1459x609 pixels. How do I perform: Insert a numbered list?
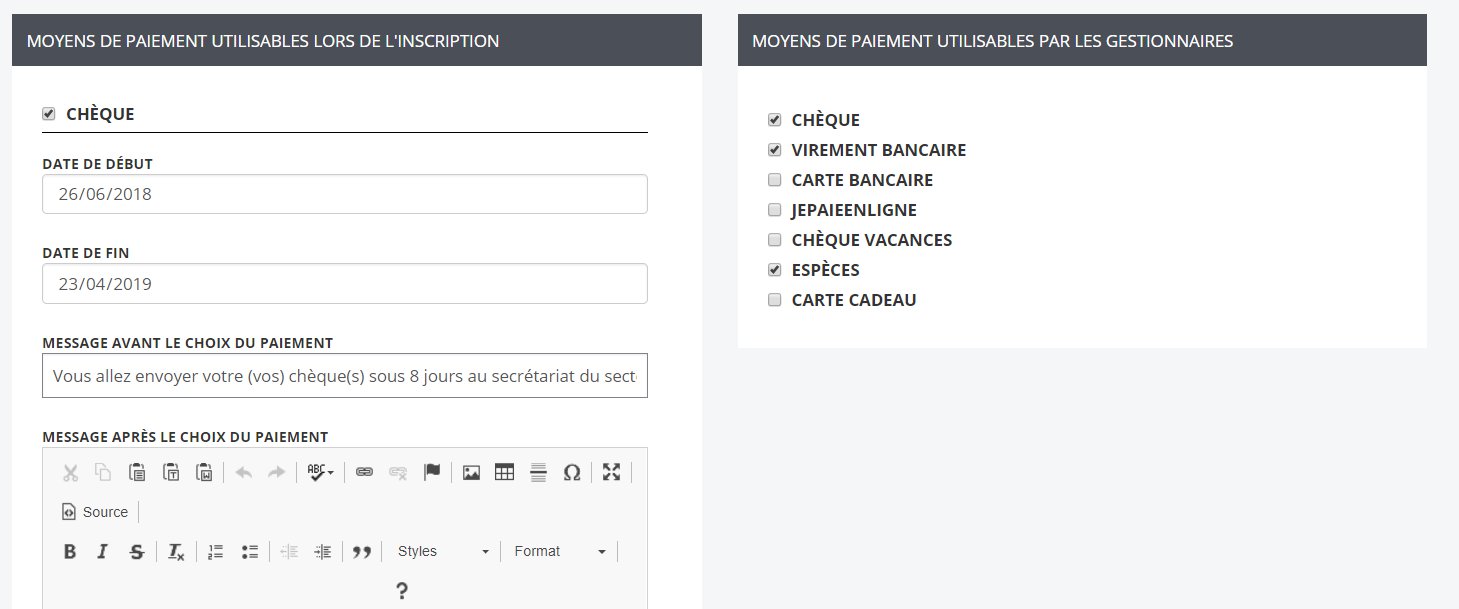click(216, 552)
